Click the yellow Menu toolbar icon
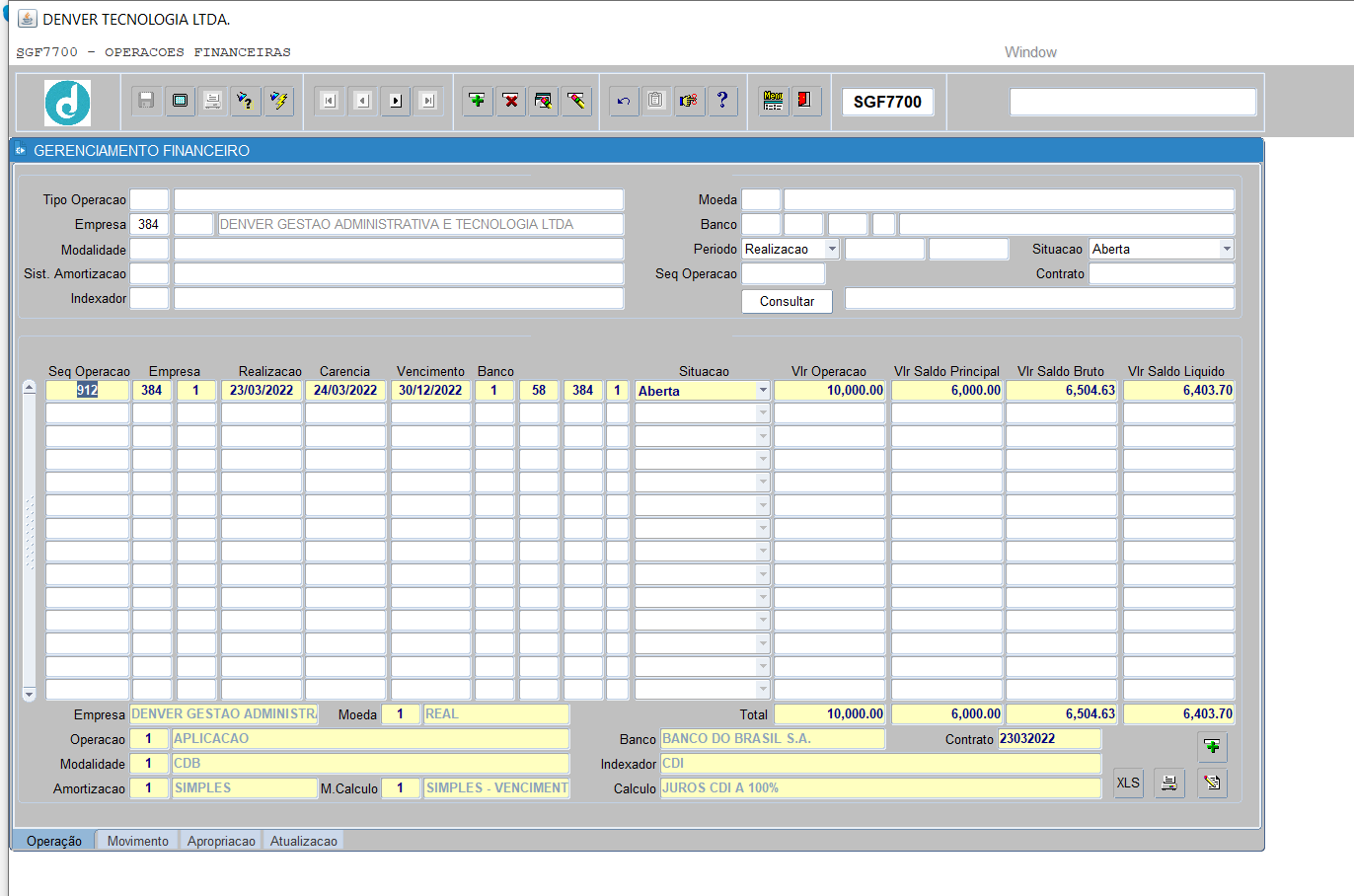Image resolution: width=1354 pixels, height=896 pixels. click(774, 101)
